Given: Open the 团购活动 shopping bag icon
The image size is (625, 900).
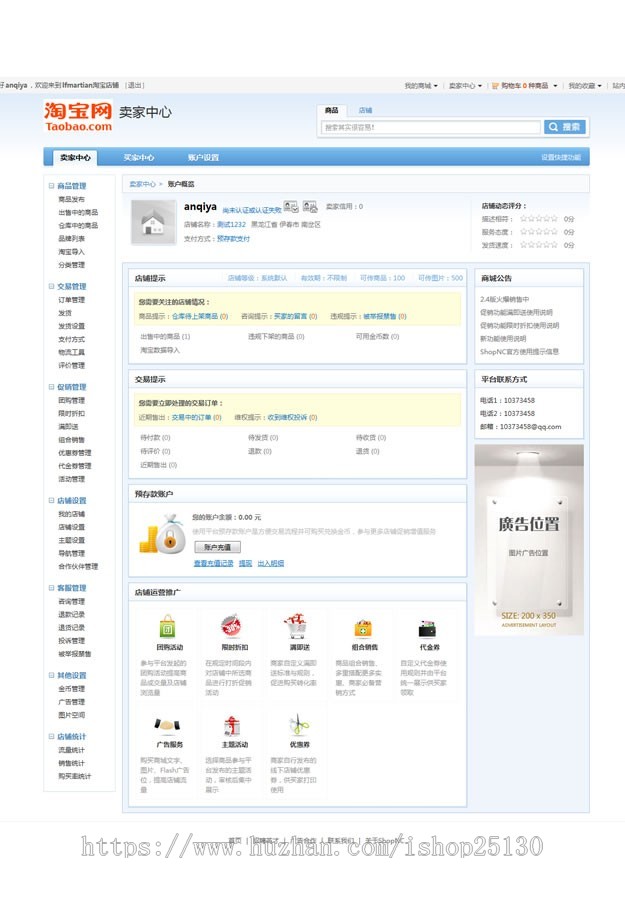Looking at the screenshot, I should click(167, 627).
